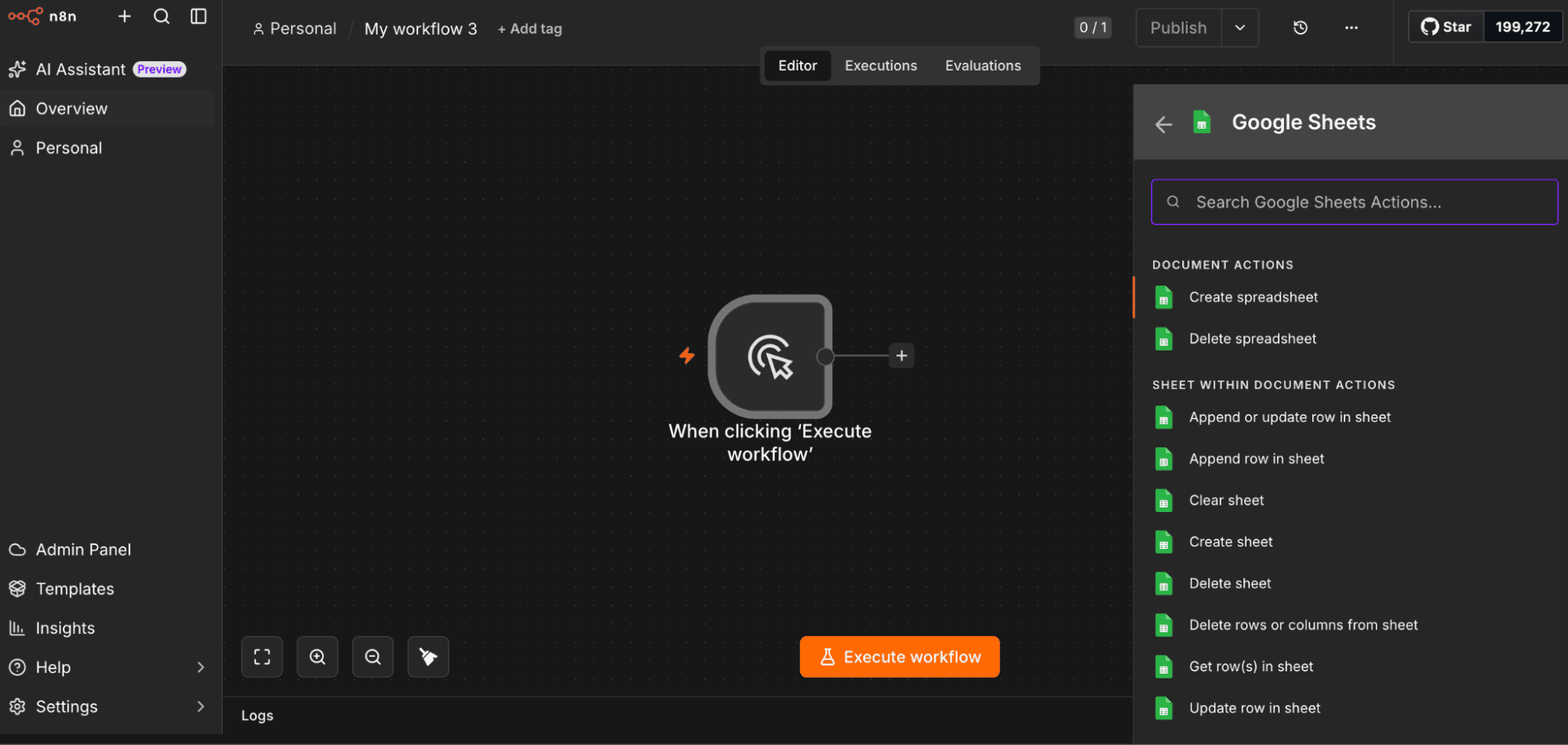Viewport: 1568px width, 745px height.
Task: Click the Publish button
Action: pos(1178,27)
